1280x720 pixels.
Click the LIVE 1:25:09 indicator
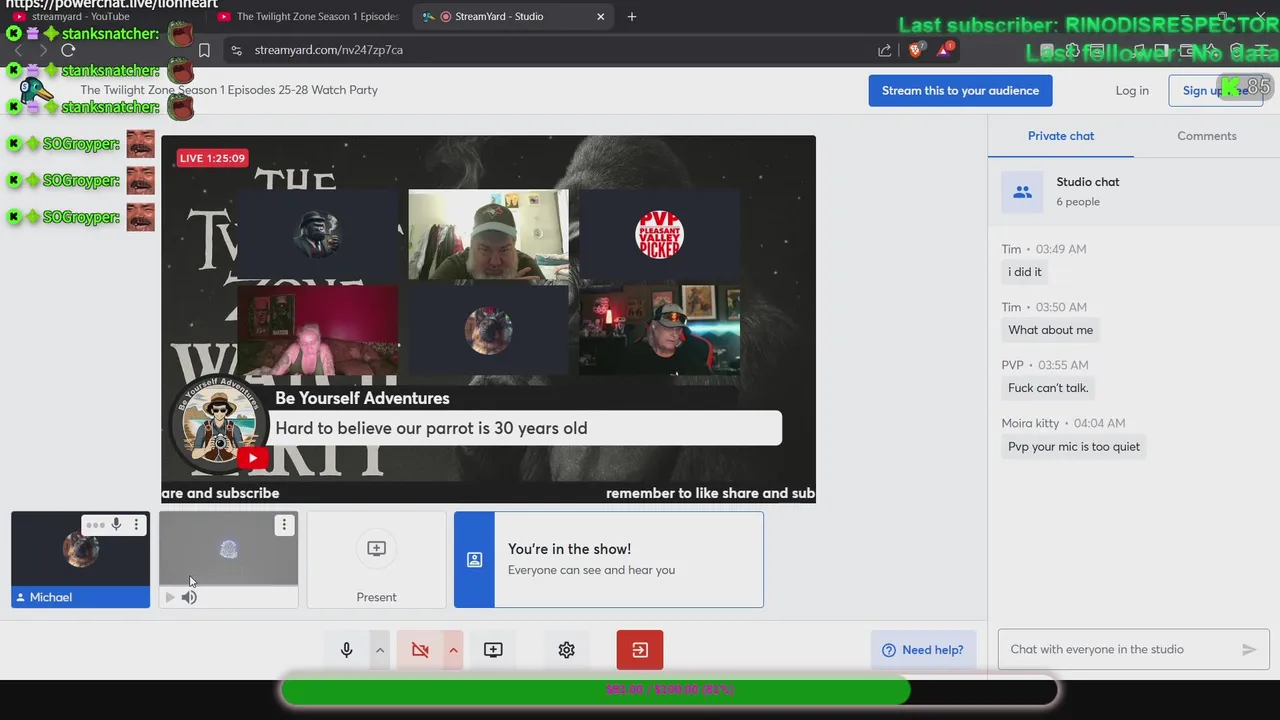(x=212, y=158)
